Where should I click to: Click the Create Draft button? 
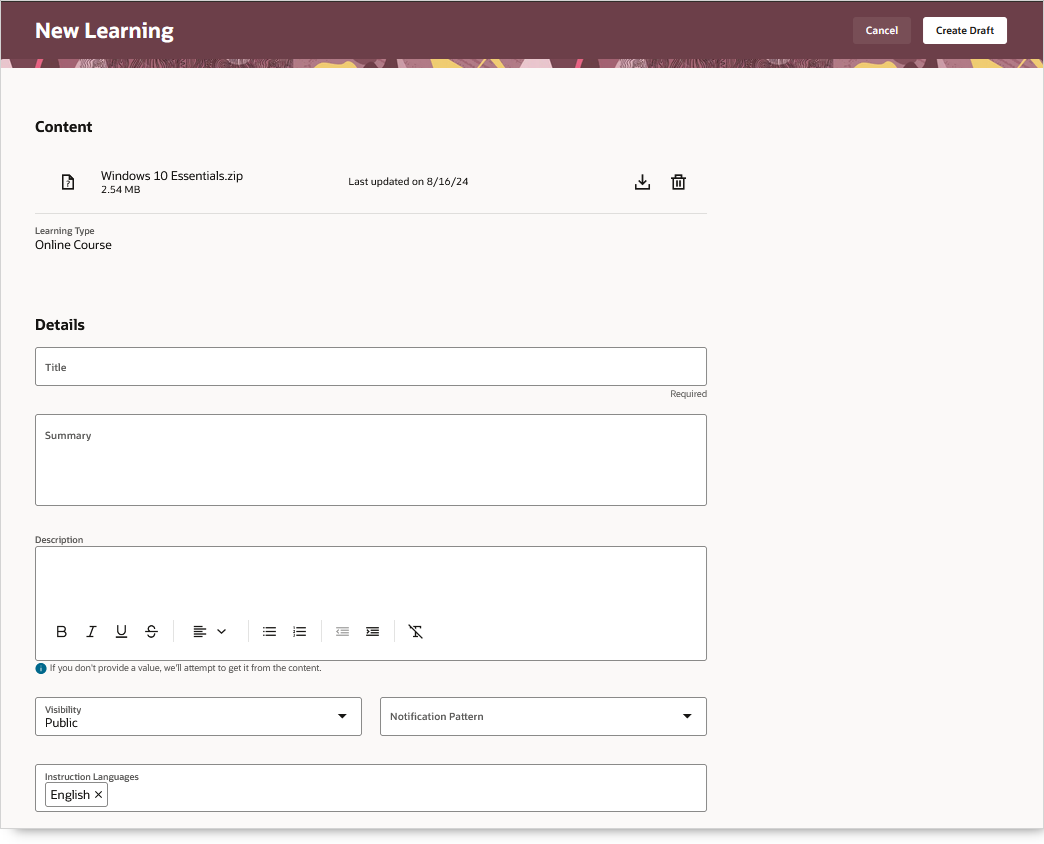coord(964,31)
